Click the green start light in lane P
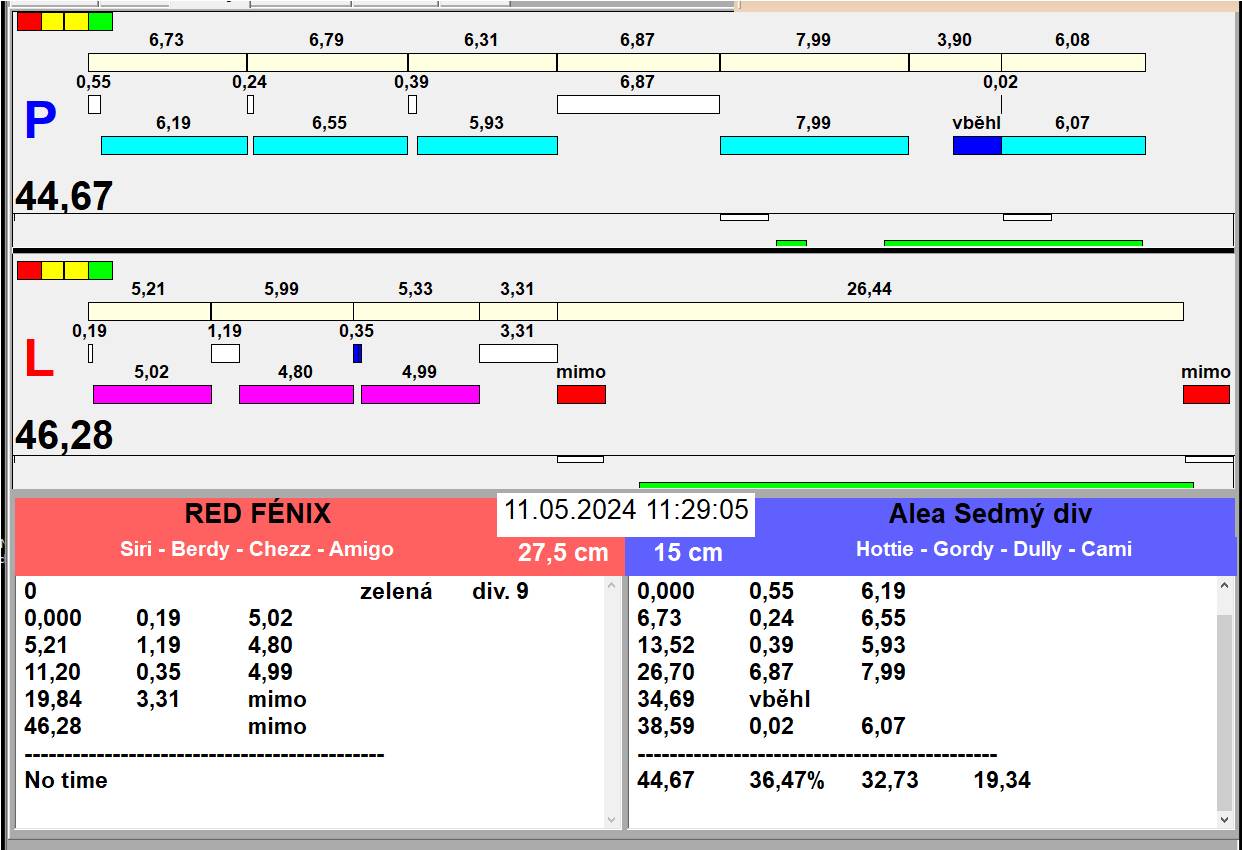Image resolution: width=1242 pixels, height=850 pixels. click(100, 22)
